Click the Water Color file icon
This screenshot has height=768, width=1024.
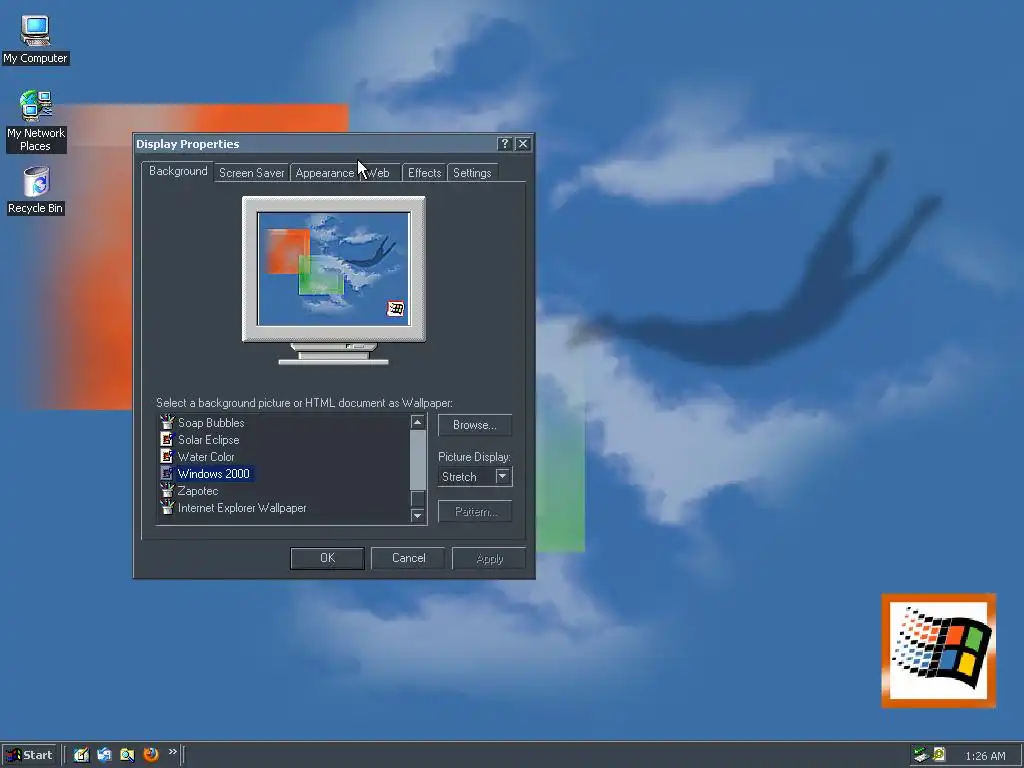click(167, 456)
